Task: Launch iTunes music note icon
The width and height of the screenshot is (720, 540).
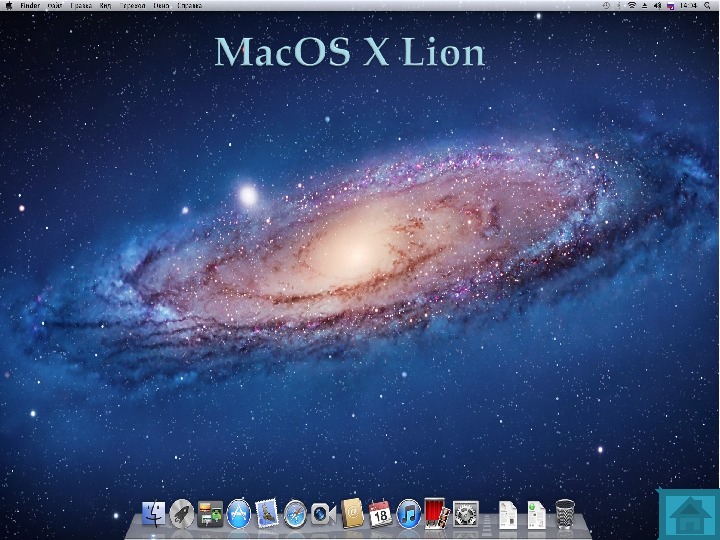Action: click(409, 513)
